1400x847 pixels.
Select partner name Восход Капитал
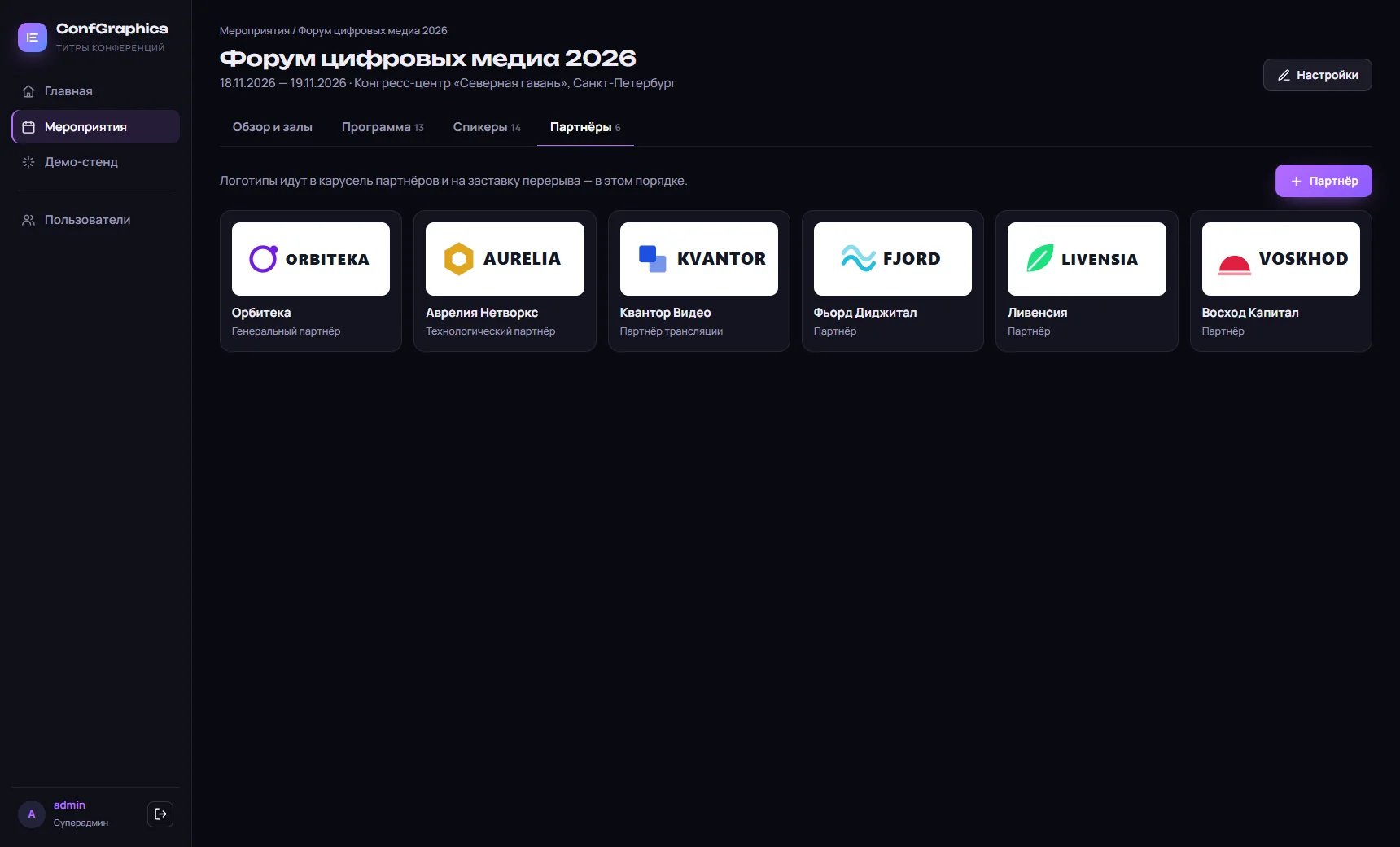(1250, 313)
